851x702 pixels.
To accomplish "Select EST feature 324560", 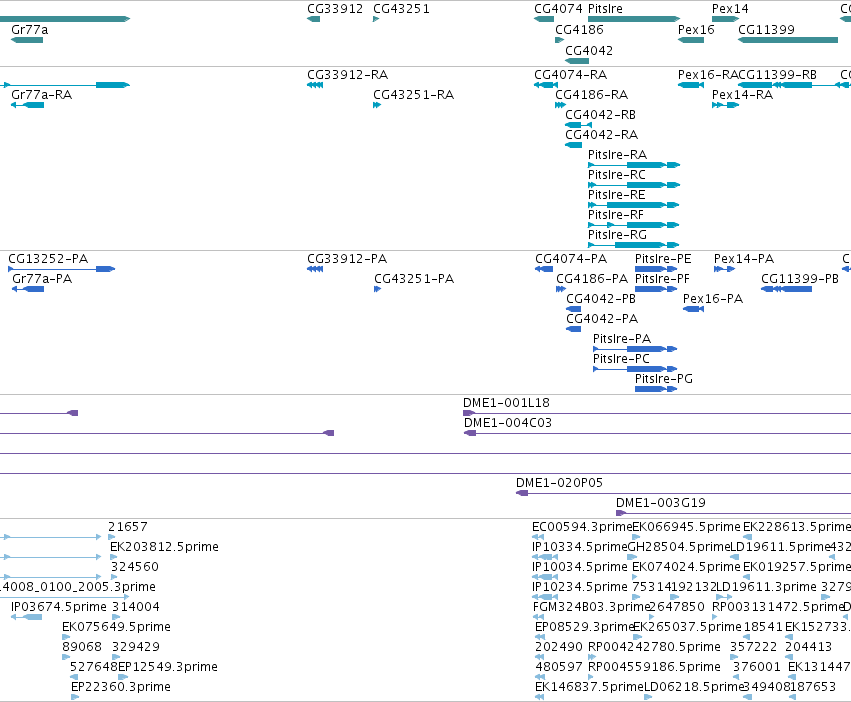I will (x=115, y=577).
